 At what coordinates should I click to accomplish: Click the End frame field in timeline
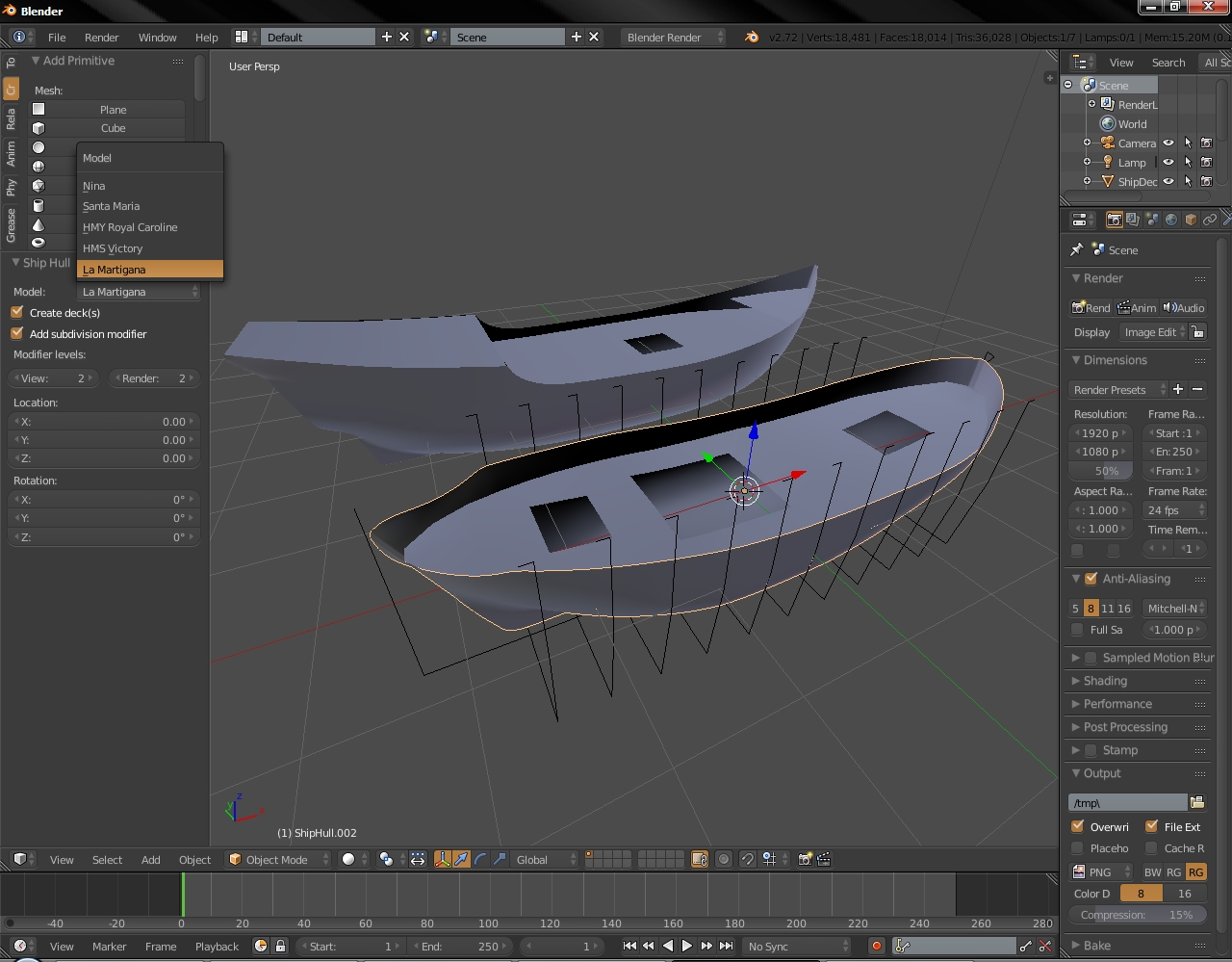coord(460,946)
